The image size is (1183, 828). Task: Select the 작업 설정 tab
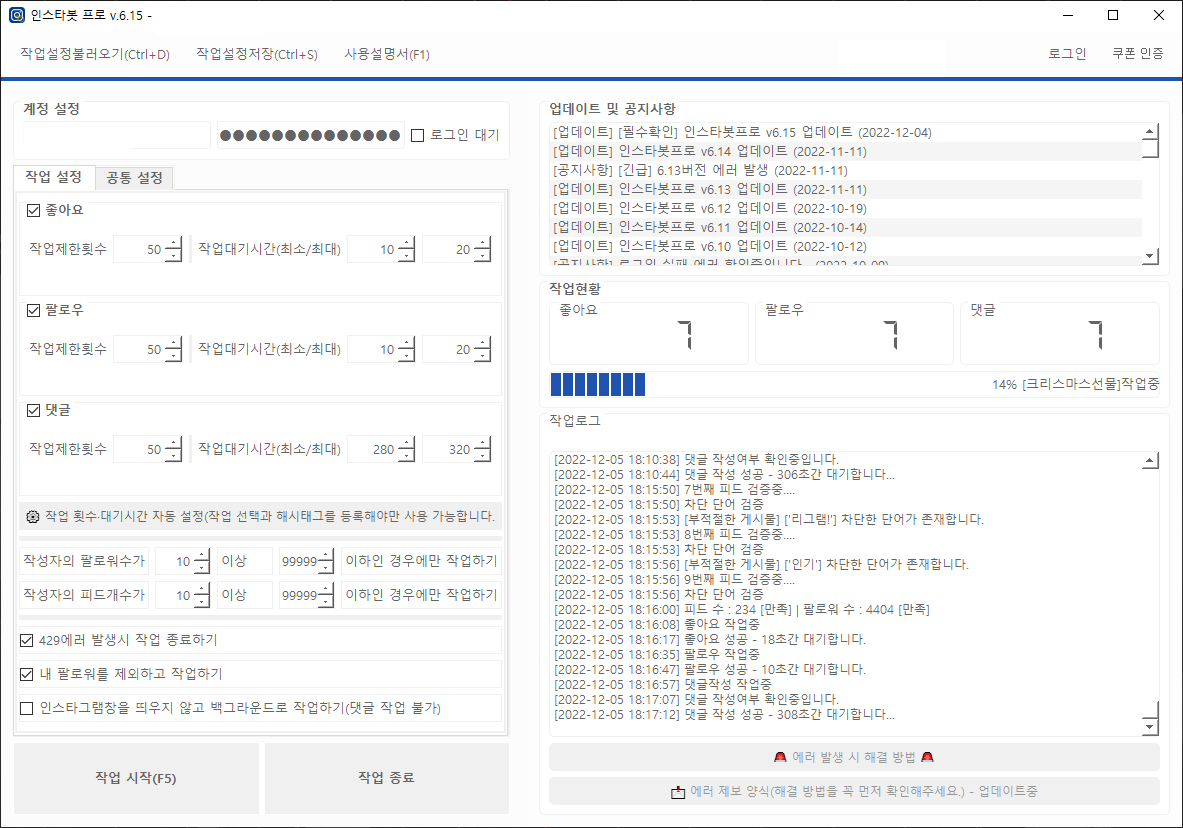(x=54, y=177)
